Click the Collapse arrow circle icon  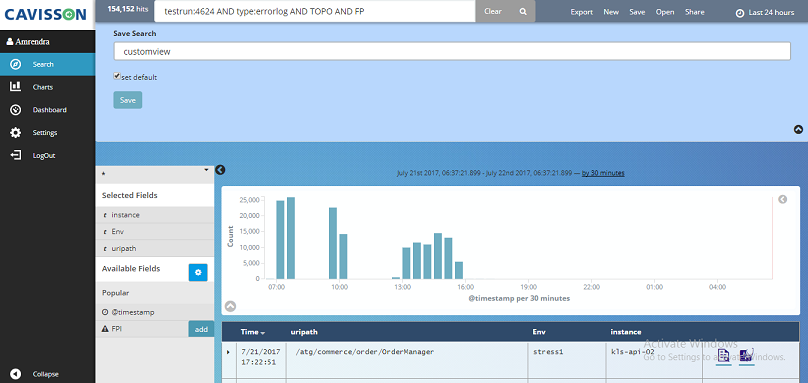15,374
